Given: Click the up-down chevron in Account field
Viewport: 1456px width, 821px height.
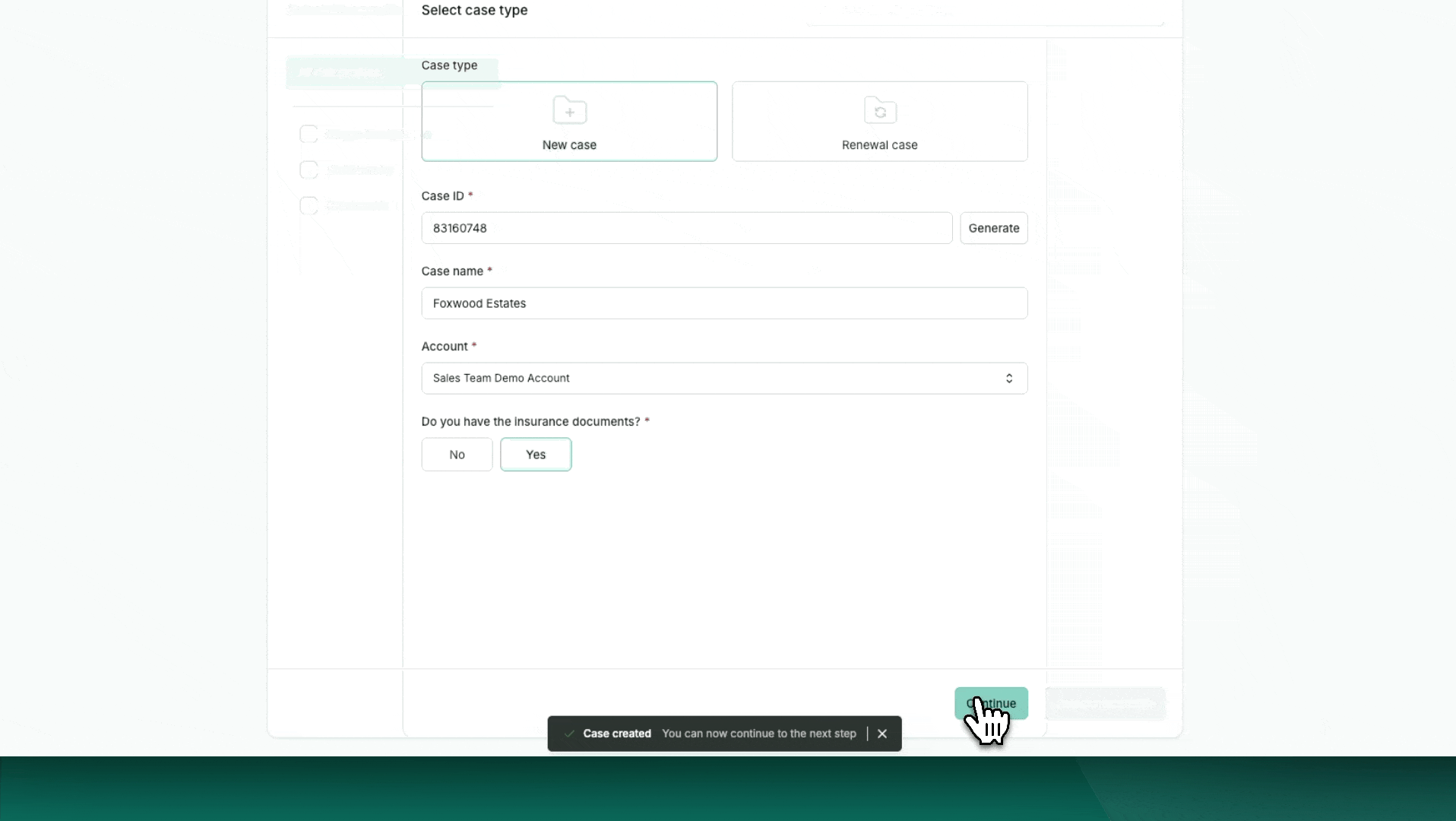Looking at the screenshot, I should 1008,379.
